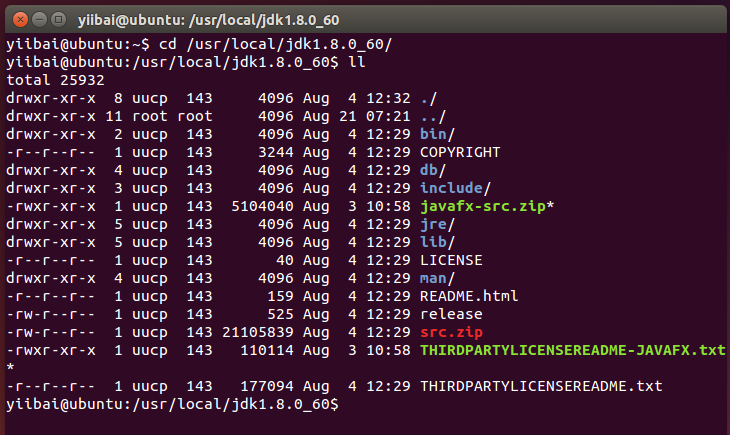
Task: Click the THIRDPARTYLICENSEREADME.txt file name
Action: click(541, 386)
